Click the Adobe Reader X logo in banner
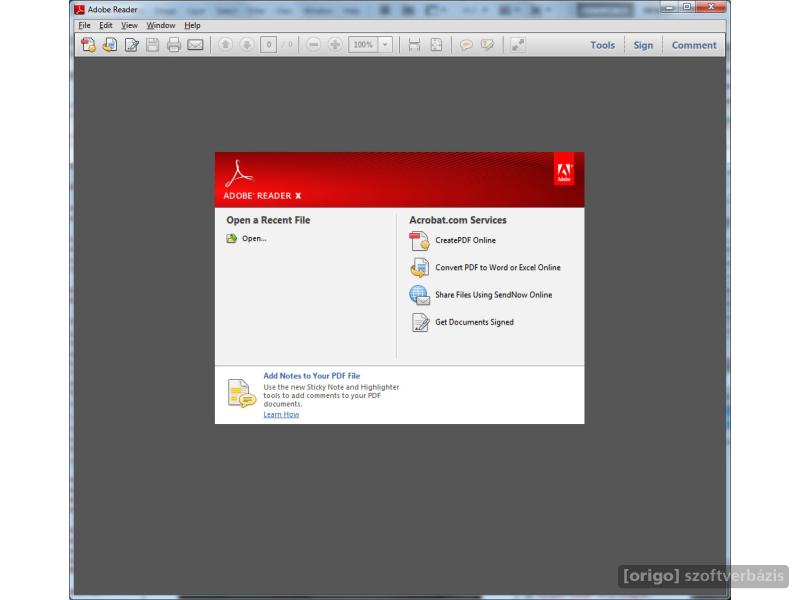 (263, 180)
